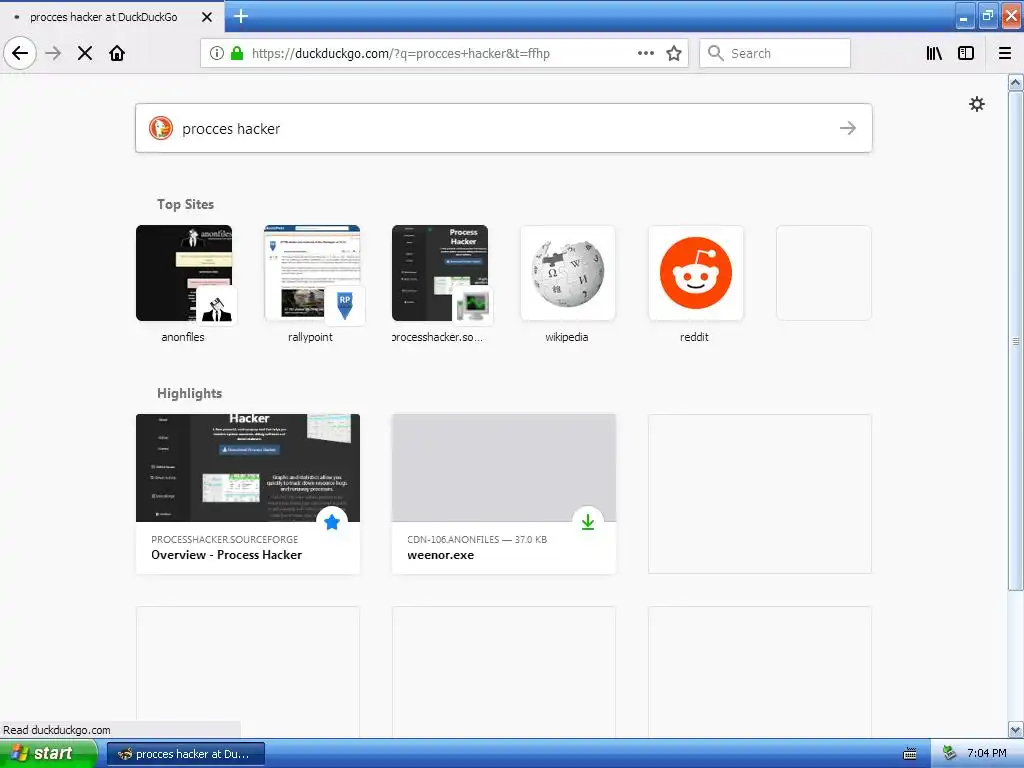
Task: Open the Firefox hamburger menu
Action: 1005,53
